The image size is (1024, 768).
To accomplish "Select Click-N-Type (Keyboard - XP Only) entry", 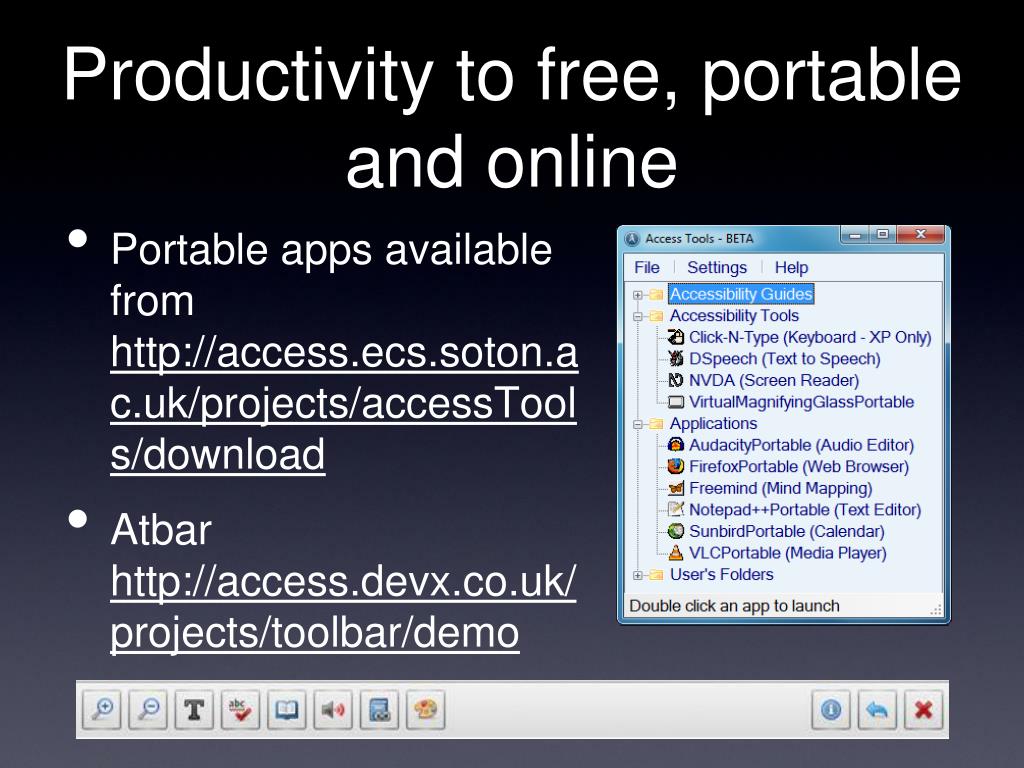I will pyautogui.click(x=810, y=337).
